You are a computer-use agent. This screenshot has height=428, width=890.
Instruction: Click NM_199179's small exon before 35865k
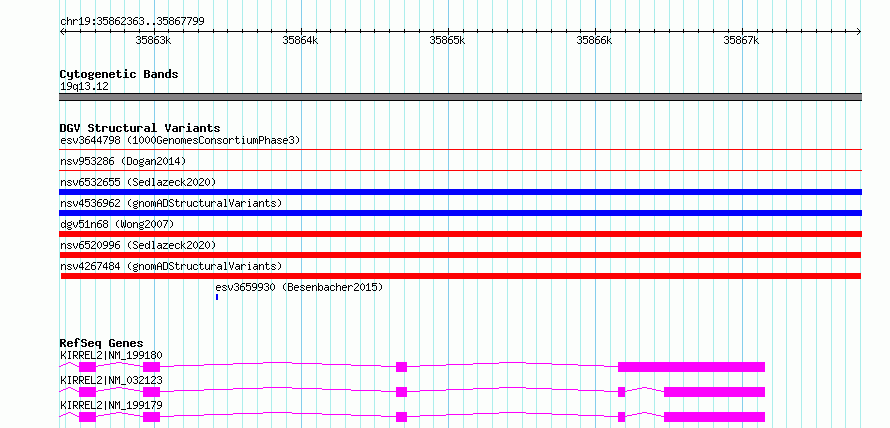coord(401,417)
